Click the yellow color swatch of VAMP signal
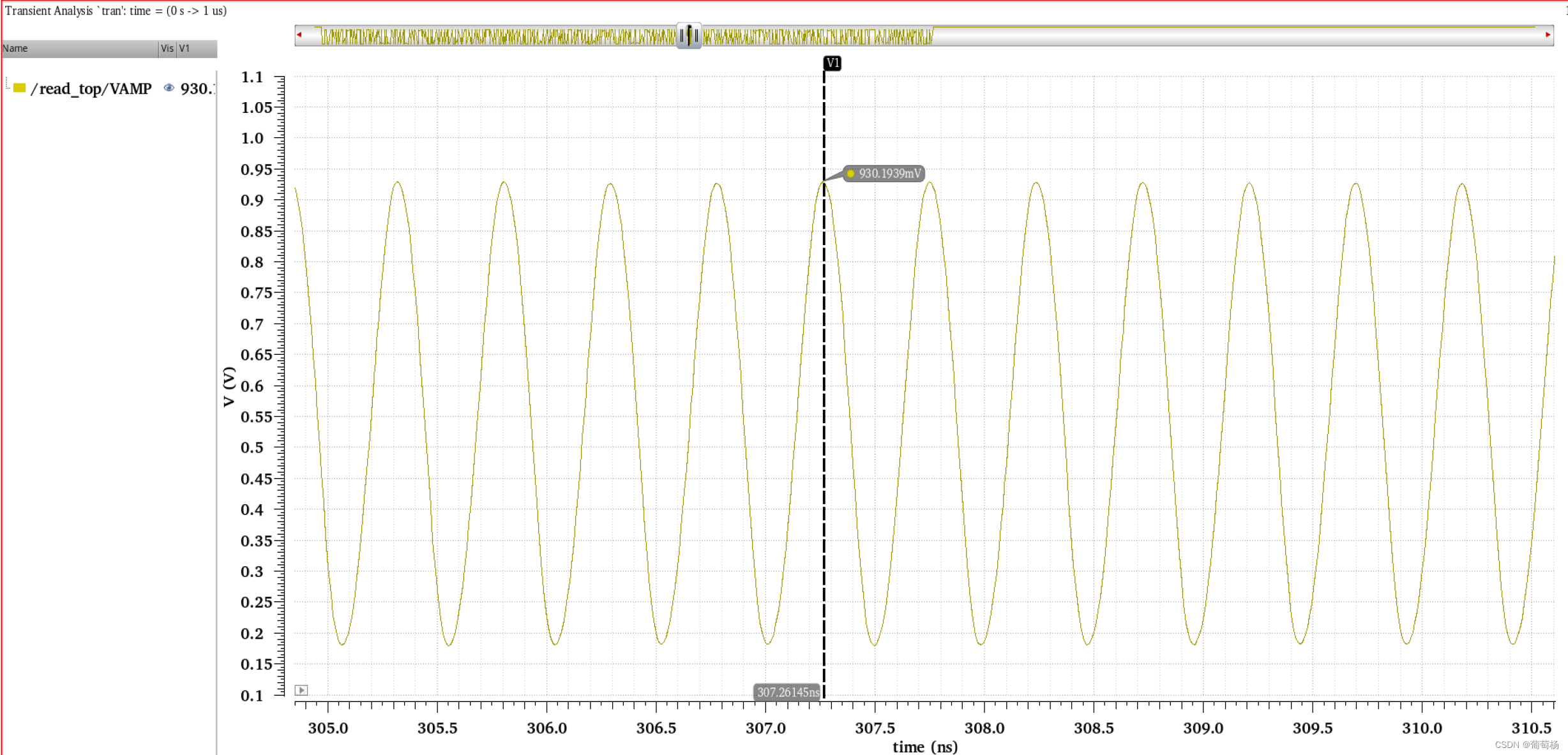This screenshot has width=1568, height=755. [x=20, y=88]
